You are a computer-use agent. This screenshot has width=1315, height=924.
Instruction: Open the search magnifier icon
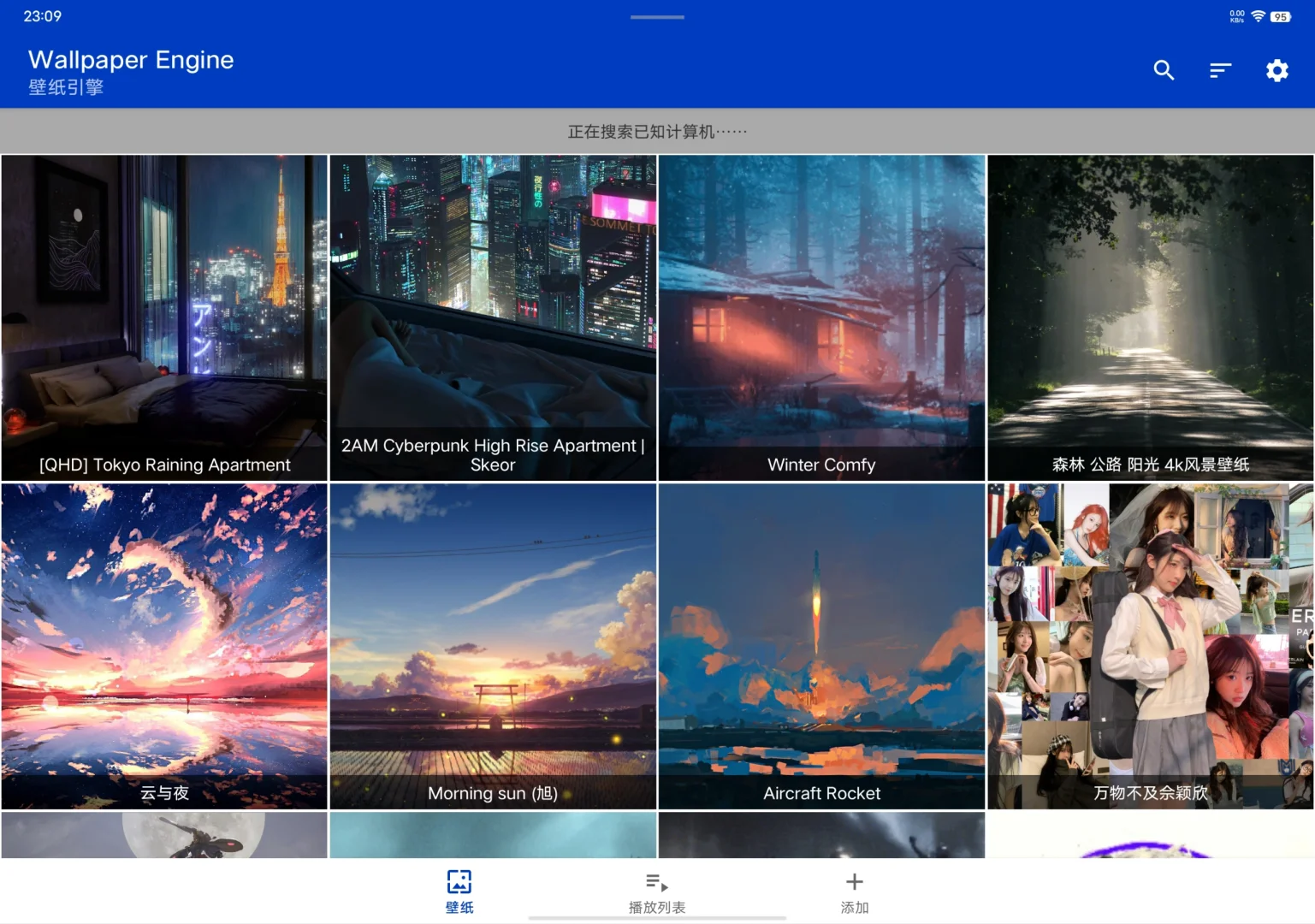1164,70
